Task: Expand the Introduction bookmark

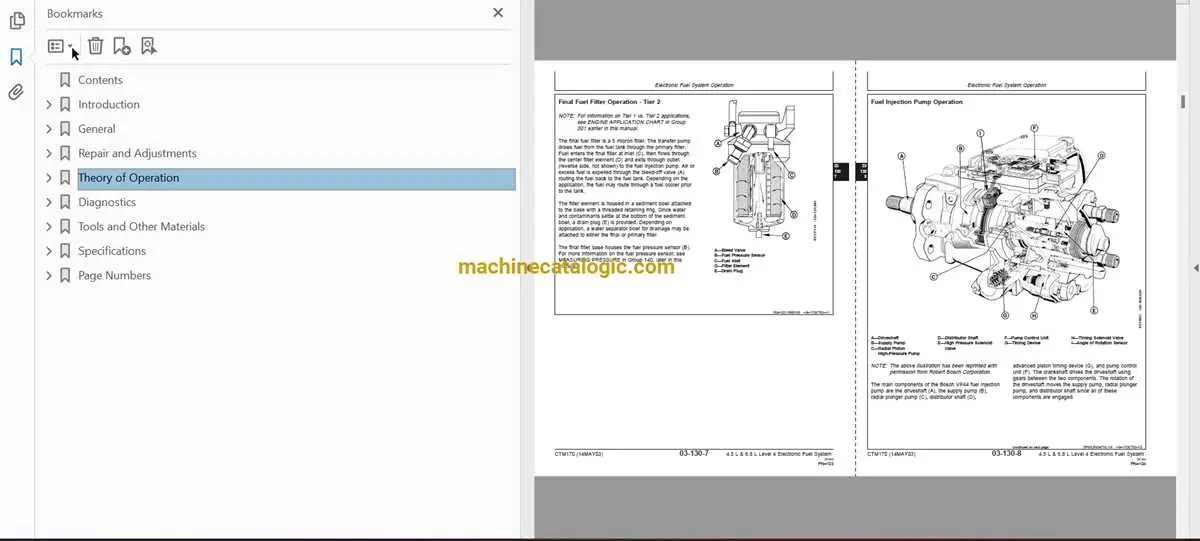Action: click(49, 104)
